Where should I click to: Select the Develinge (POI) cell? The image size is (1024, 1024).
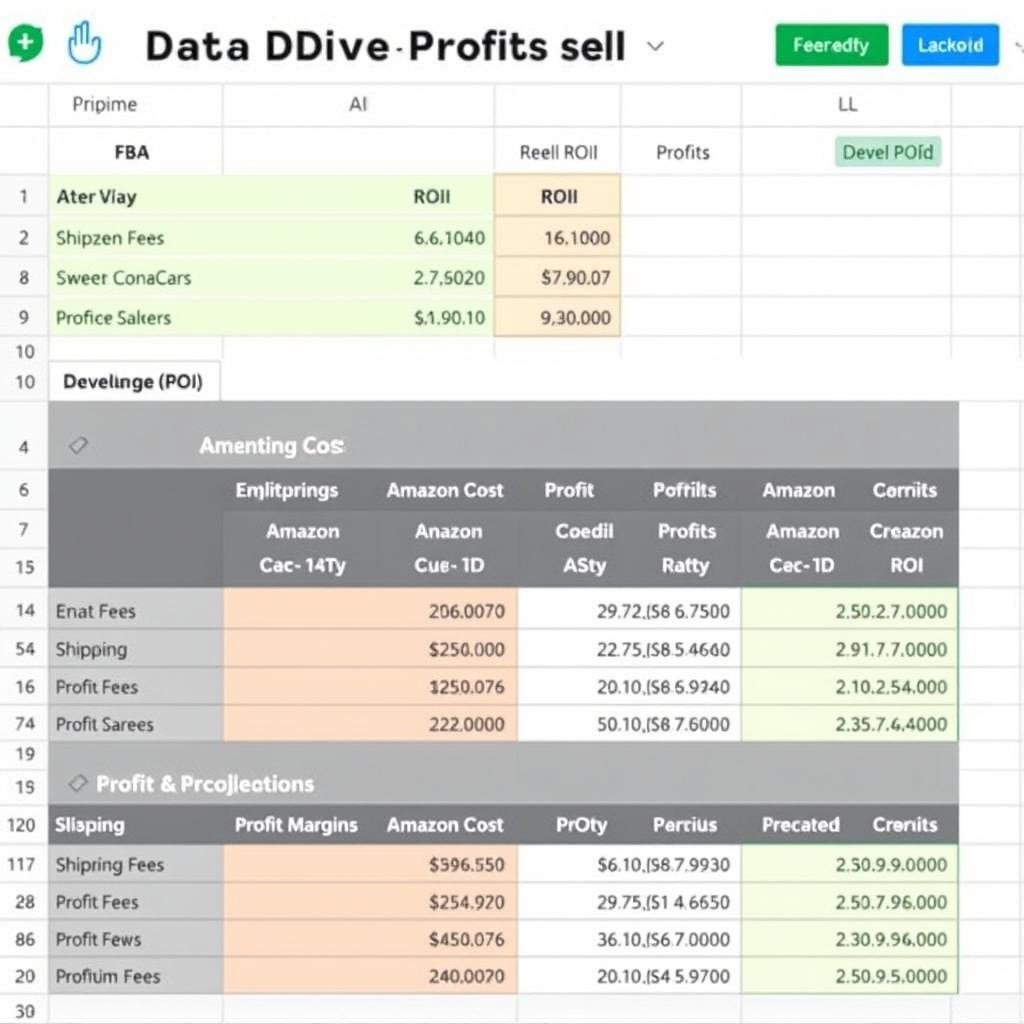132,382
